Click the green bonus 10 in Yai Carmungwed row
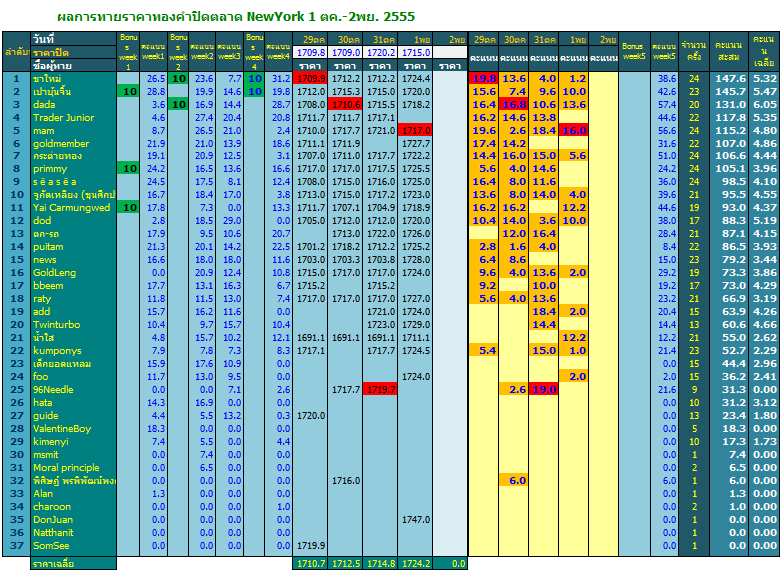The height and width of the screenshot is (573, 783). click(128, 207)
